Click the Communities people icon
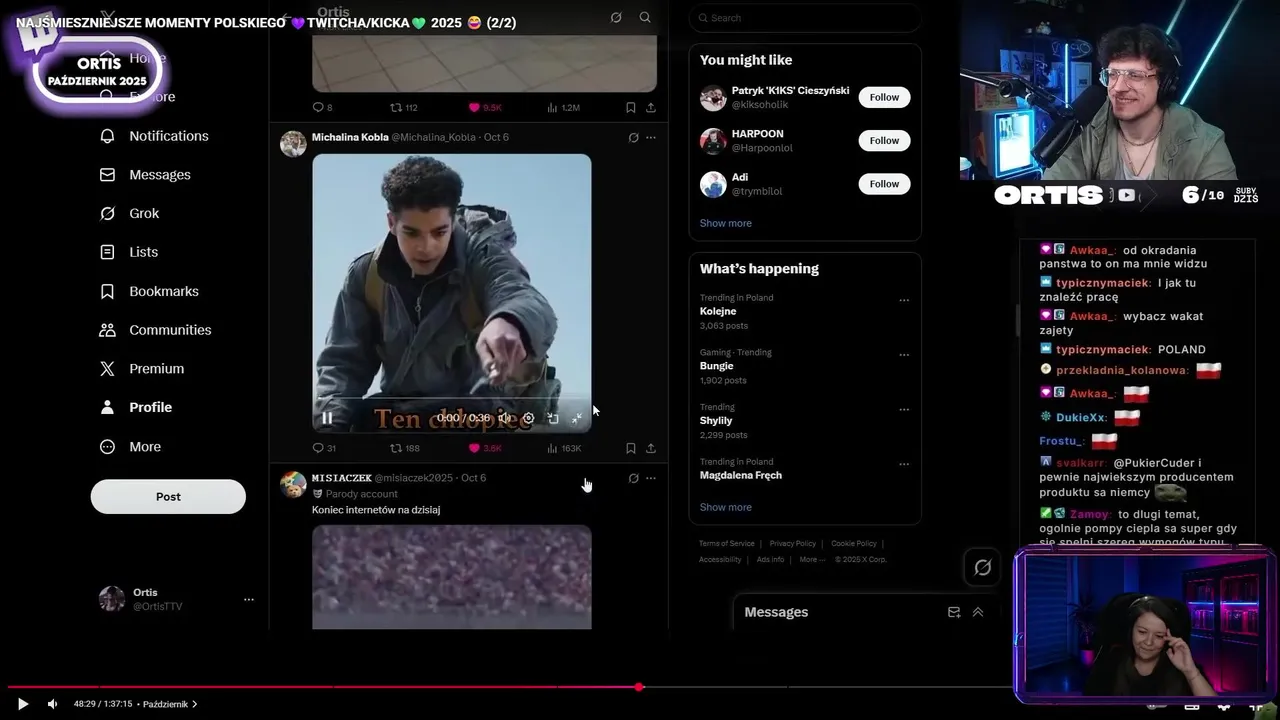This screenshot has height=720, width=1280. (x=107, y=330)
